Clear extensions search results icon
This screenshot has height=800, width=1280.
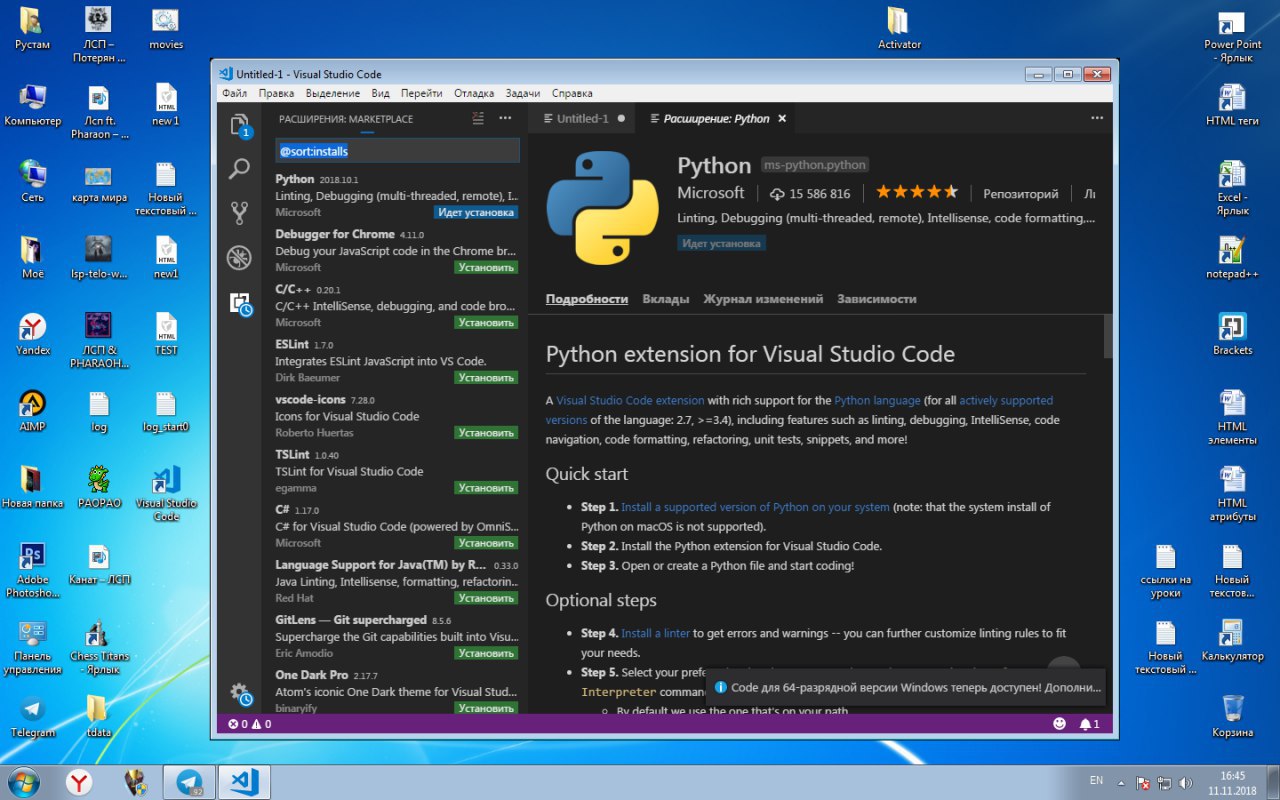478,119
